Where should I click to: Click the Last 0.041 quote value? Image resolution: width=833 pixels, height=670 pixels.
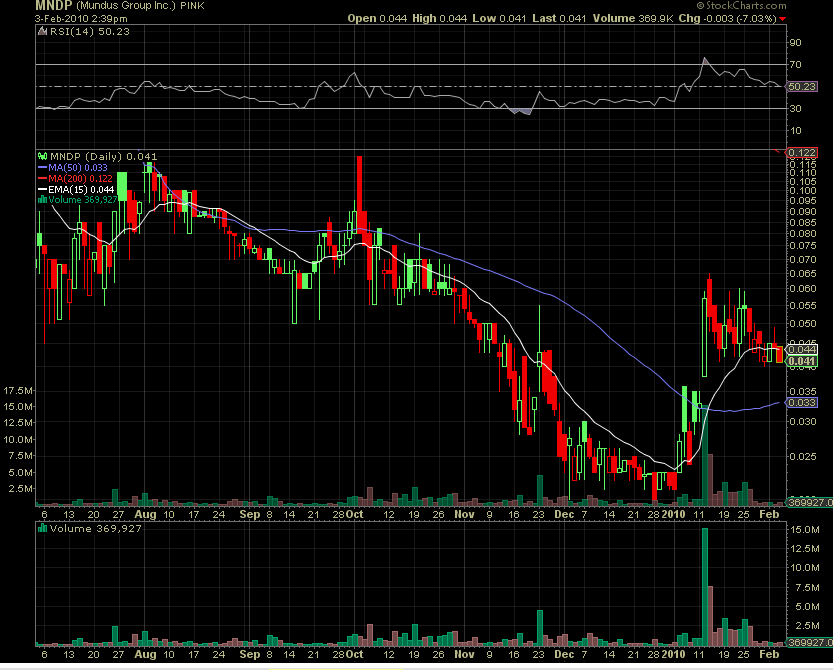[x=559, y=18]
